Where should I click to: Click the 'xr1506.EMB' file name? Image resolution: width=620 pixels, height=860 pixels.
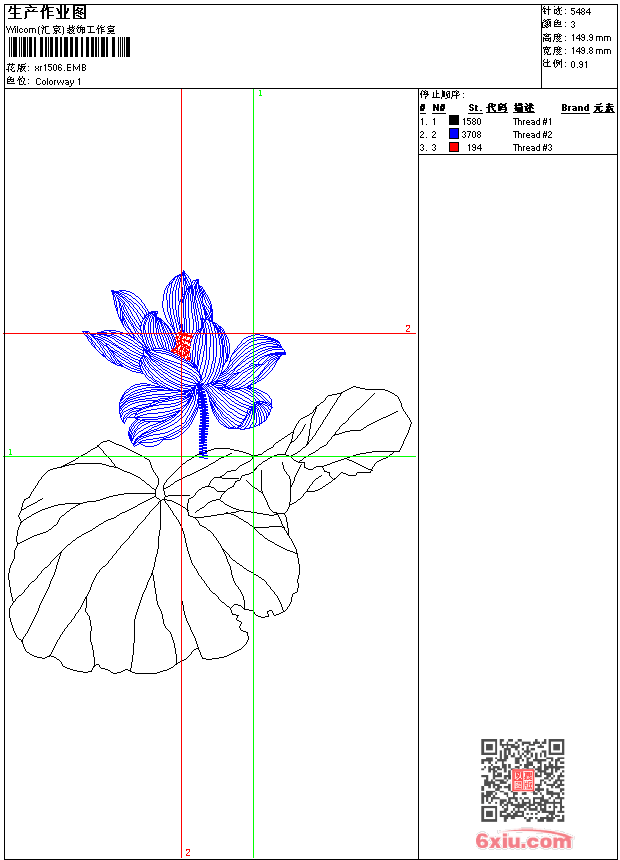60,68
